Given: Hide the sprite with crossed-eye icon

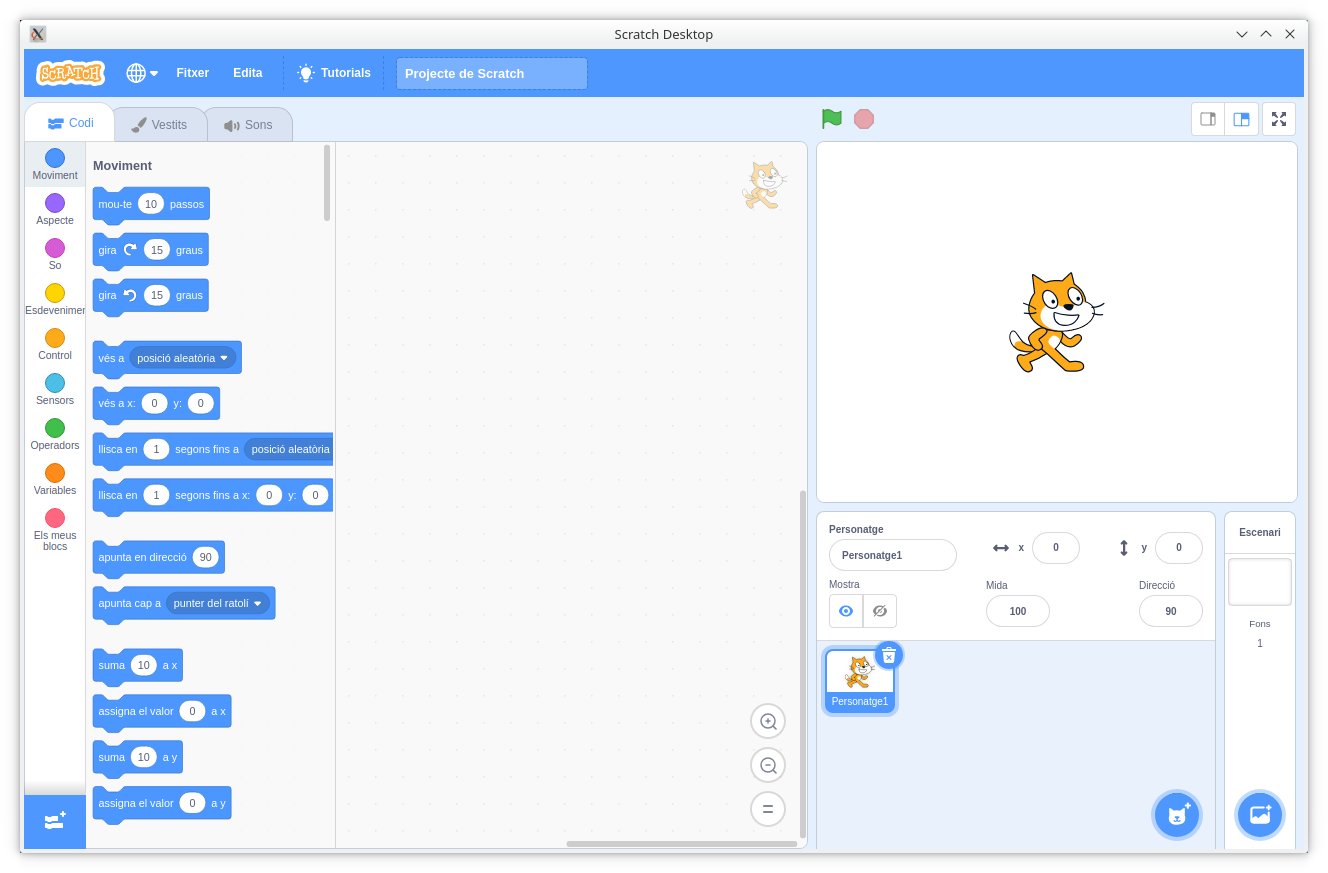Looking at the screenshot, I should click(880, 611).
